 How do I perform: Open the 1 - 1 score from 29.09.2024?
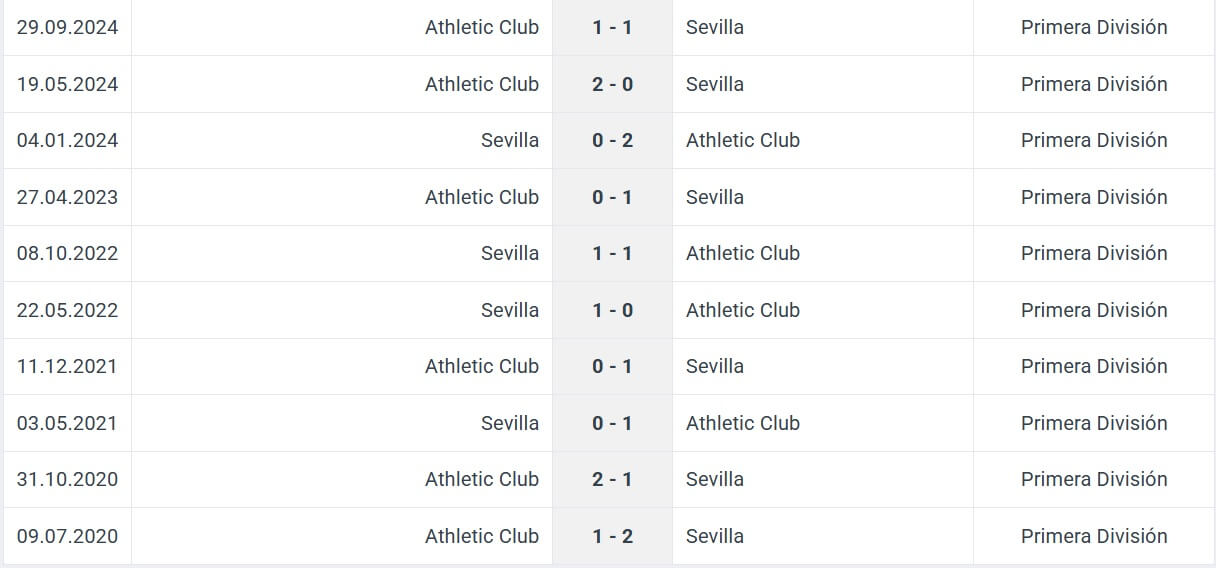point(612,27)
